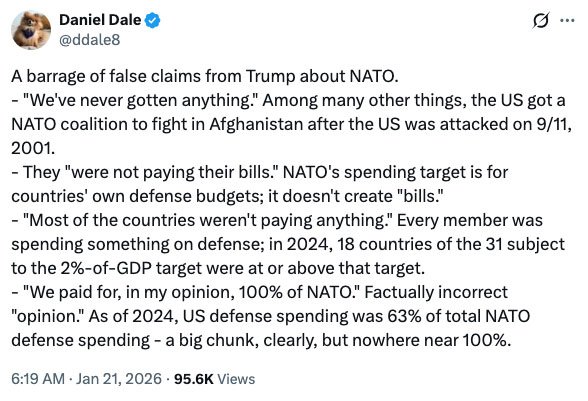Click the quote 'We've never gotten anything.'
The image size is (588, 401).
[x=140, y=101]
